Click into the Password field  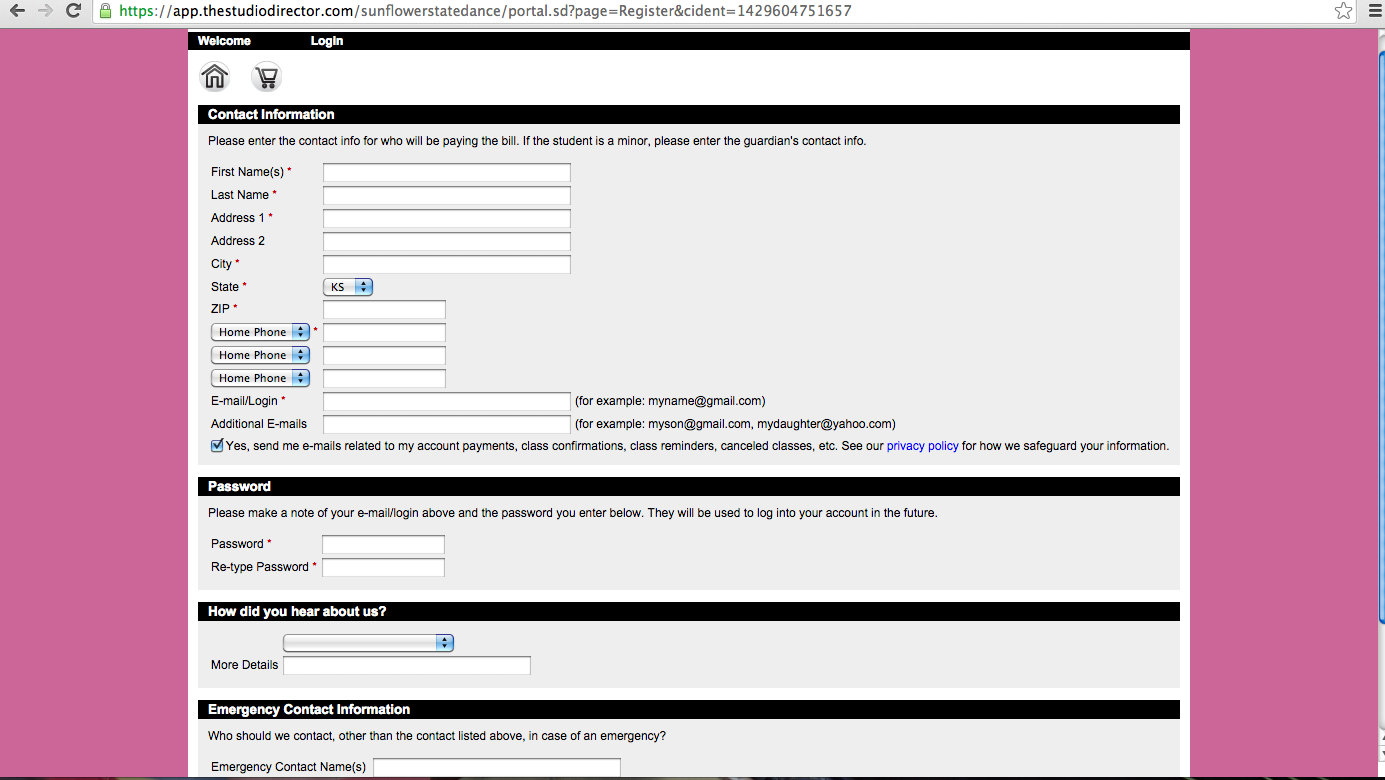[383, 544]
